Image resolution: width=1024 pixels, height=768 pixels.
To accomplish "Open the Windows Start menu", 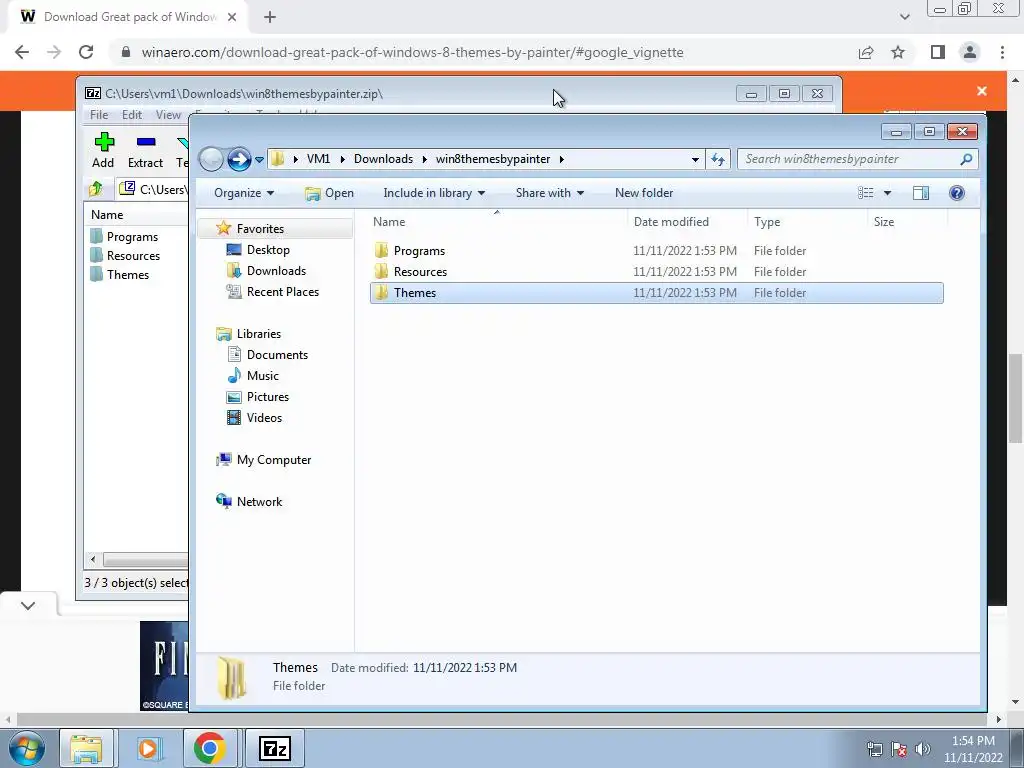I will [x=27, y=748].
